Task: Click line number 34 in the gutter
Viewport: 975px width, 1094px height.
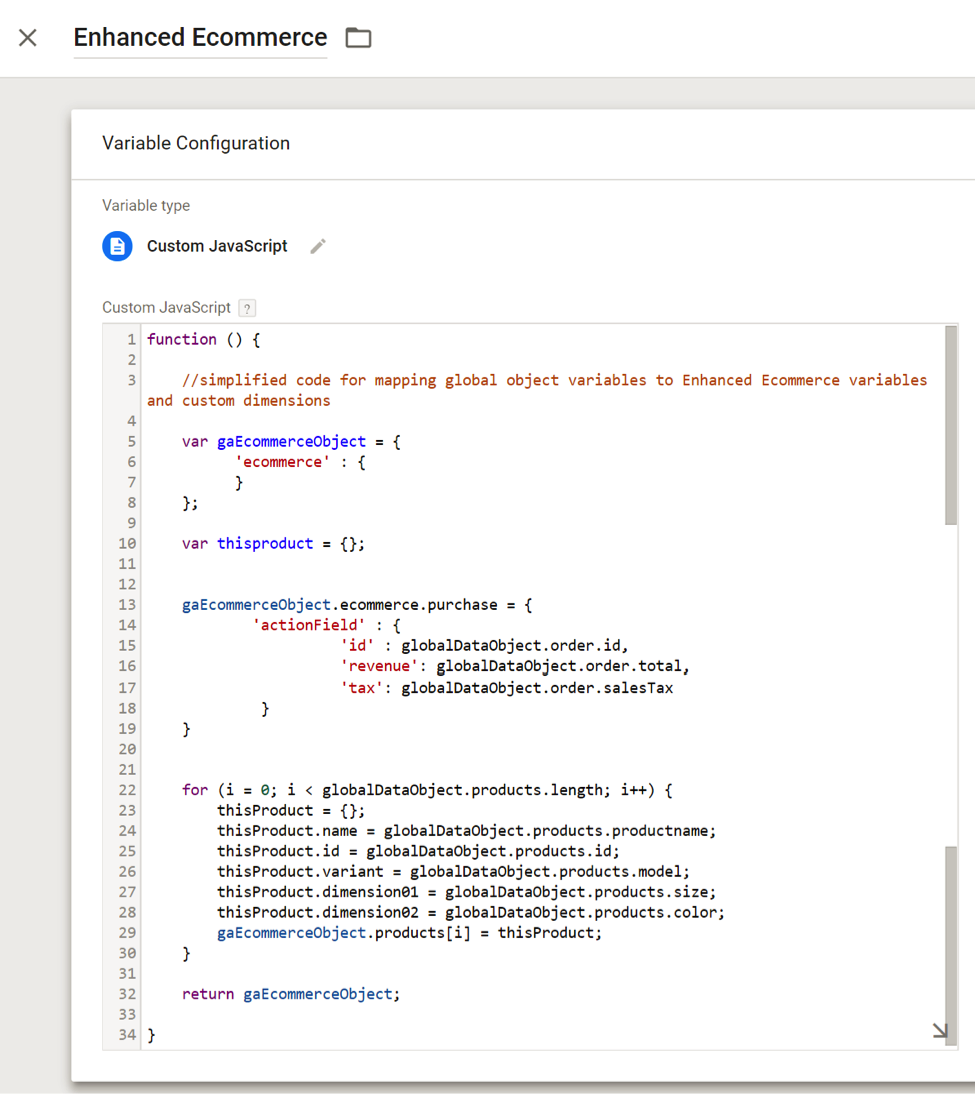Action: pyautogui.click(x=127, y=1035)
